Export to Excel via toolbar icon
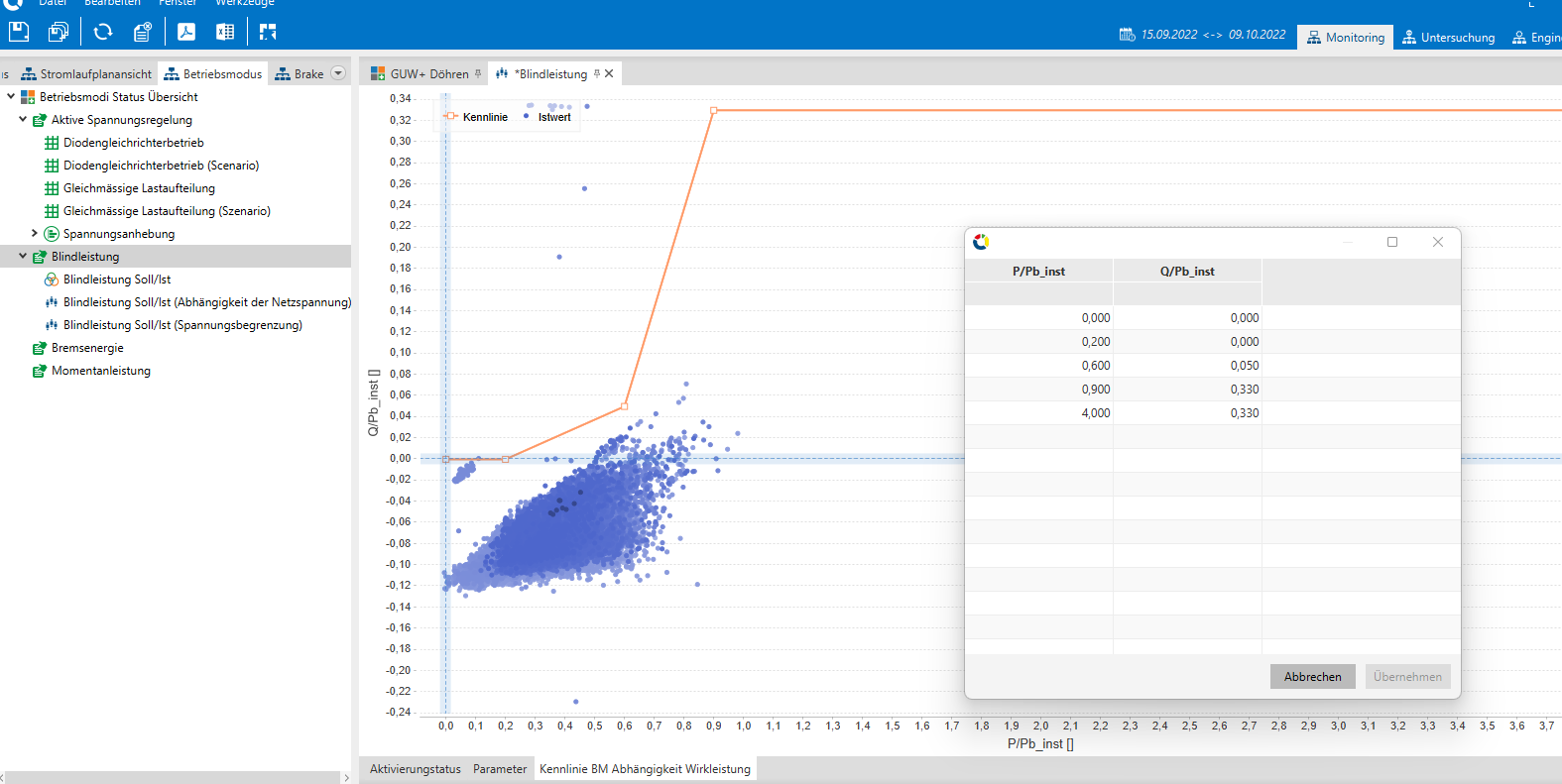1562x784 pixels. coord(225,32)
